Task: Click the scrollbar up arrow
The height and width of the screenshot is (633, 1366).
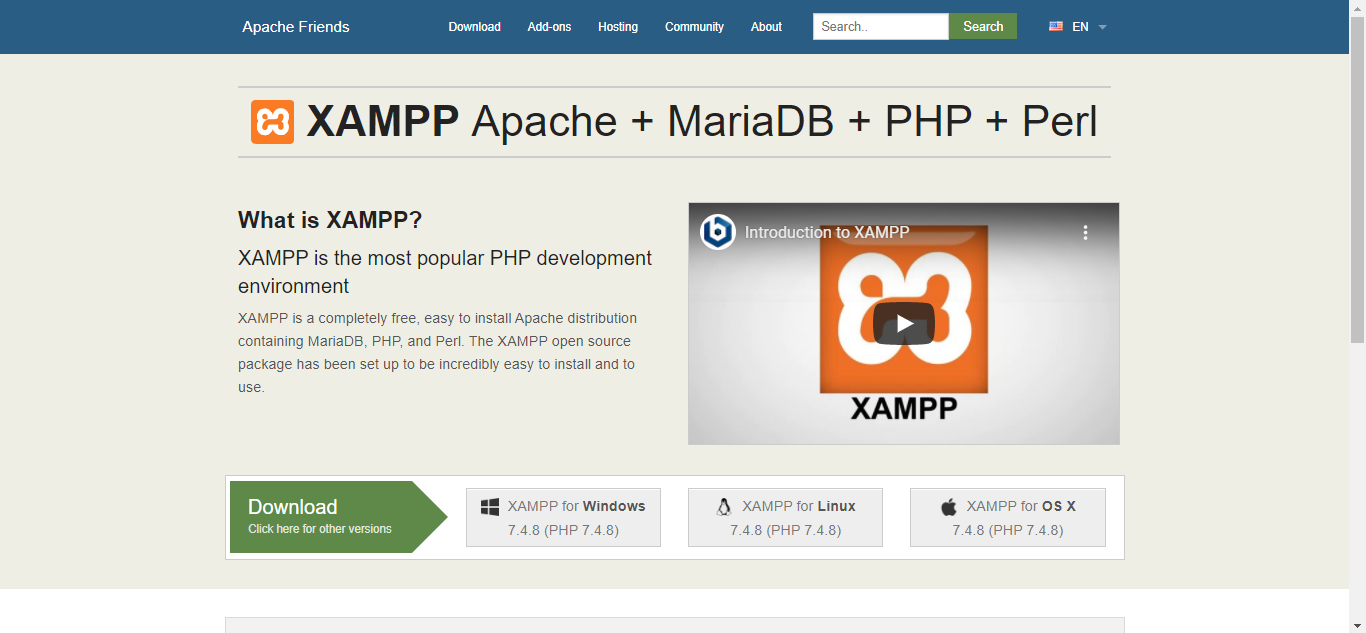Action: coord(1357,8)
